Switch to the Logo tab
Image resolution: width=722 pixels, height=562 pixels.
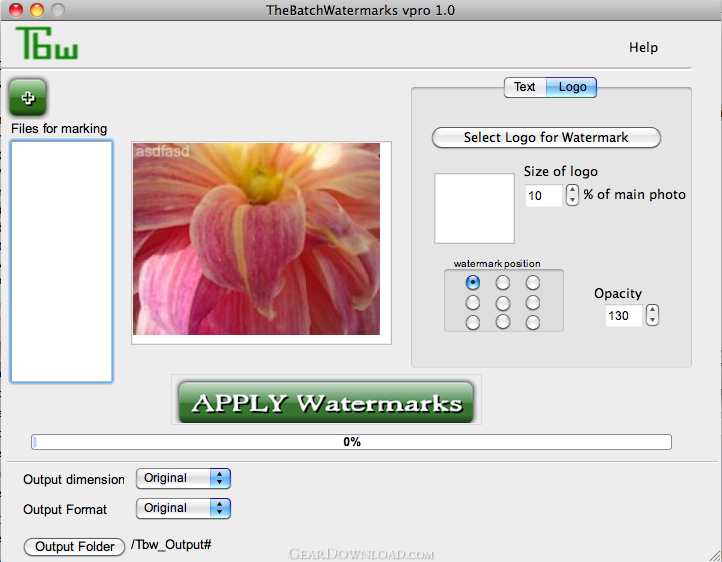click(572, 87)
